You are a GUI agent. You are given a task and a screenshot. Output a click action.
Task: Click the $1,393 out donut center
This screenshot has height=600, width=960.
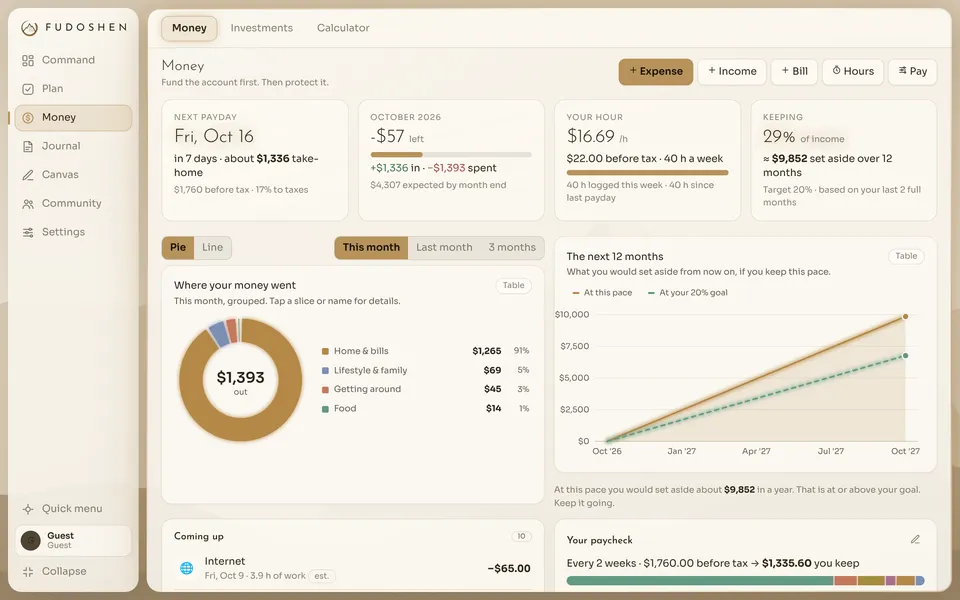click(241, 381)
